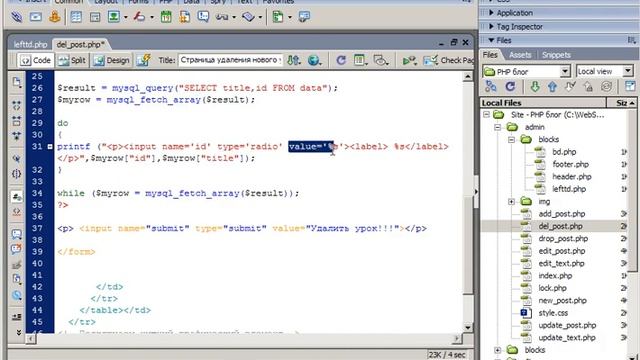Click Collapse Full Tag icon
Image resolution: width=640 pixels, height=360 pixels.
[17, 106]
